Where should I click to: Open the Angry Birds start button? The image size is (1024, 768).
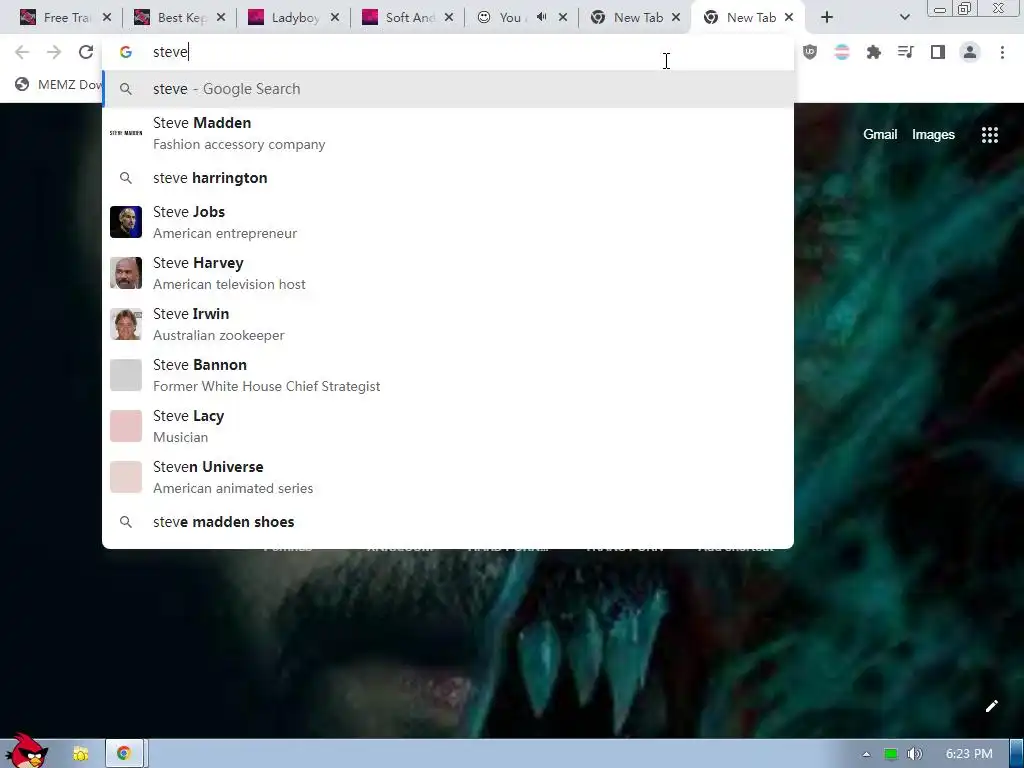(x=27, y=751)
